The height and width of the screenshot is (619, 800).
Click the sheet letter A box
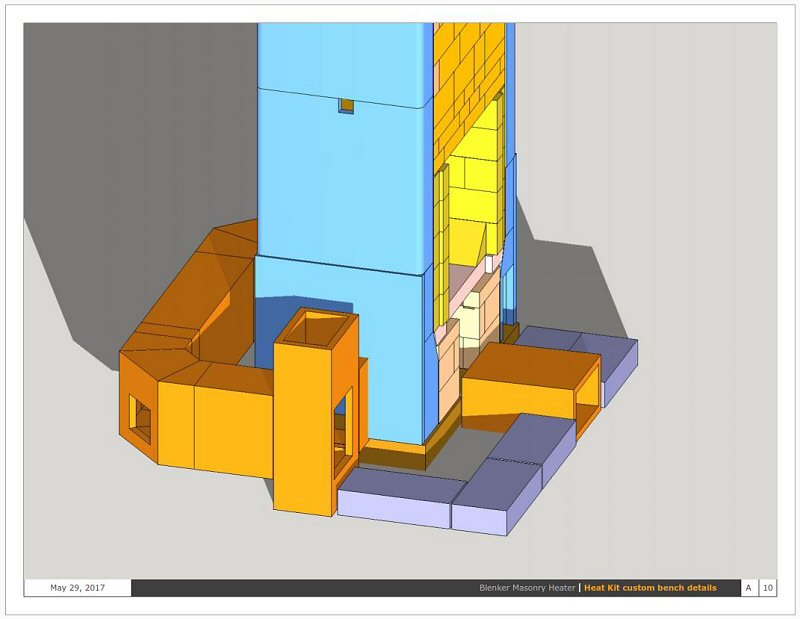click(748, 588)
